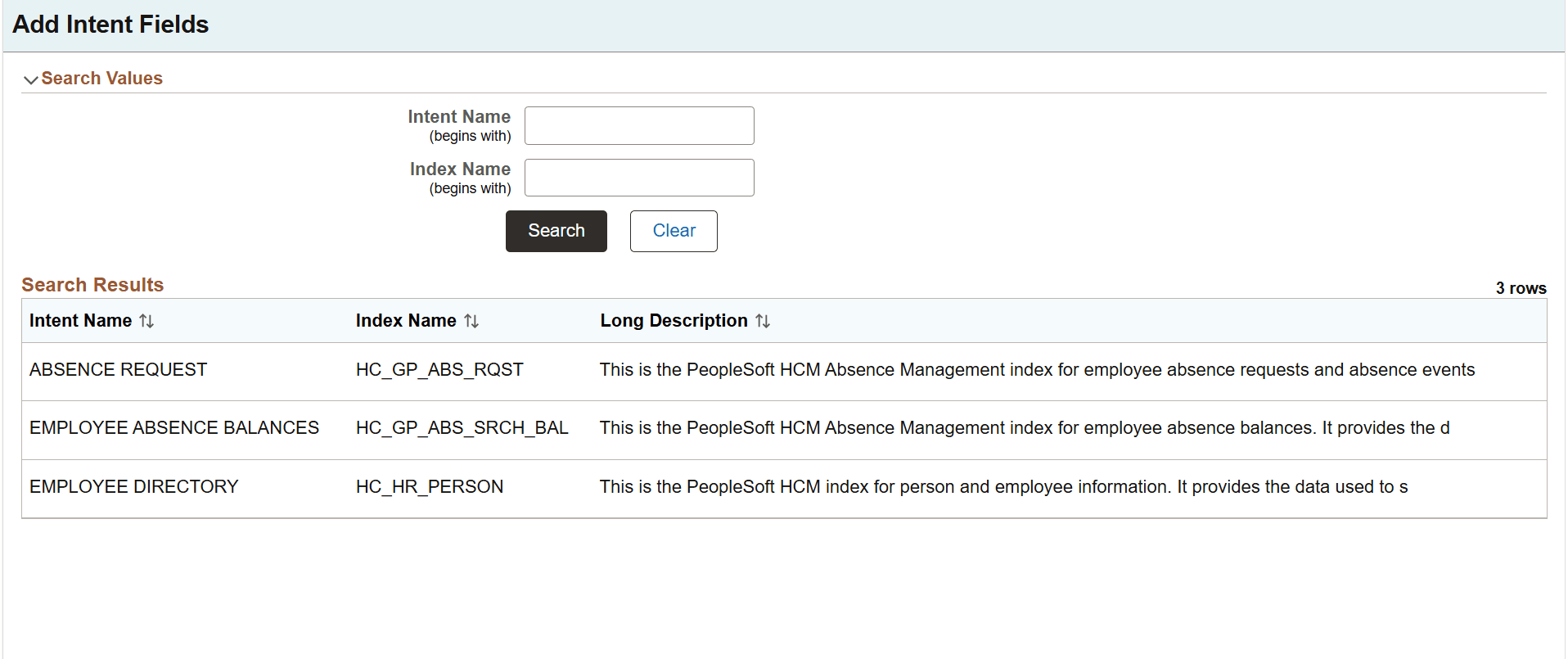Click the 3 rows count label
The image size is (1568, 659).
[x=1521, y=288]
